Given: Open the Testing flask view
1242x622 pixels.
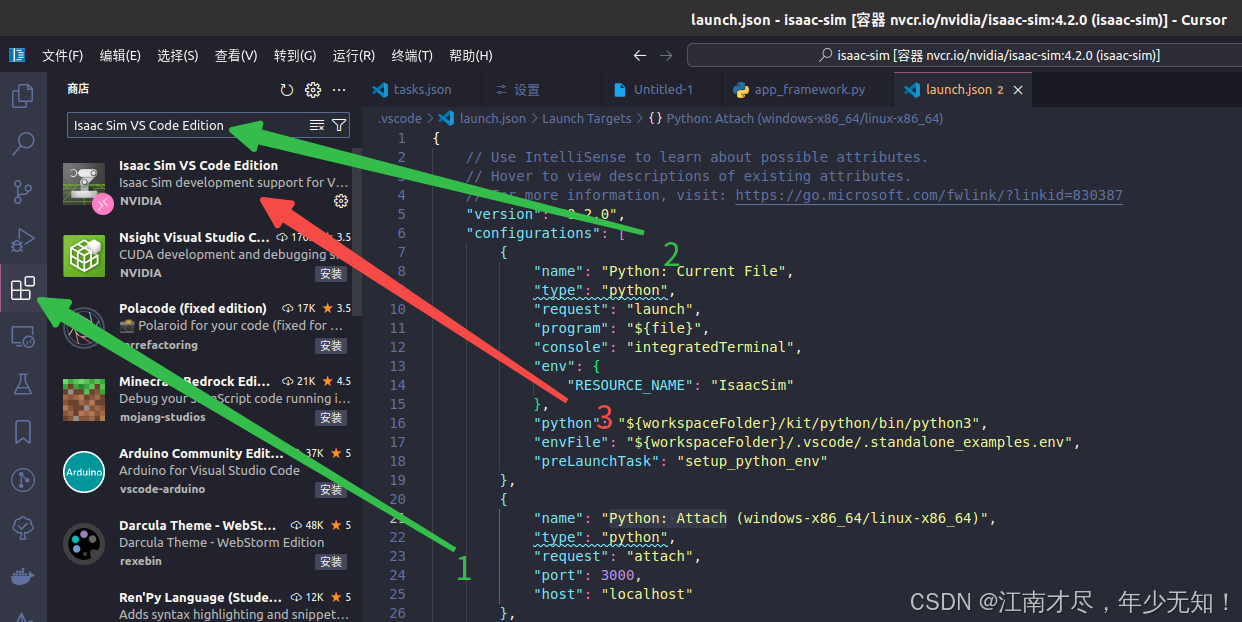Looking at the screenshot, I should pyautogui.click(x=22, y=384).
